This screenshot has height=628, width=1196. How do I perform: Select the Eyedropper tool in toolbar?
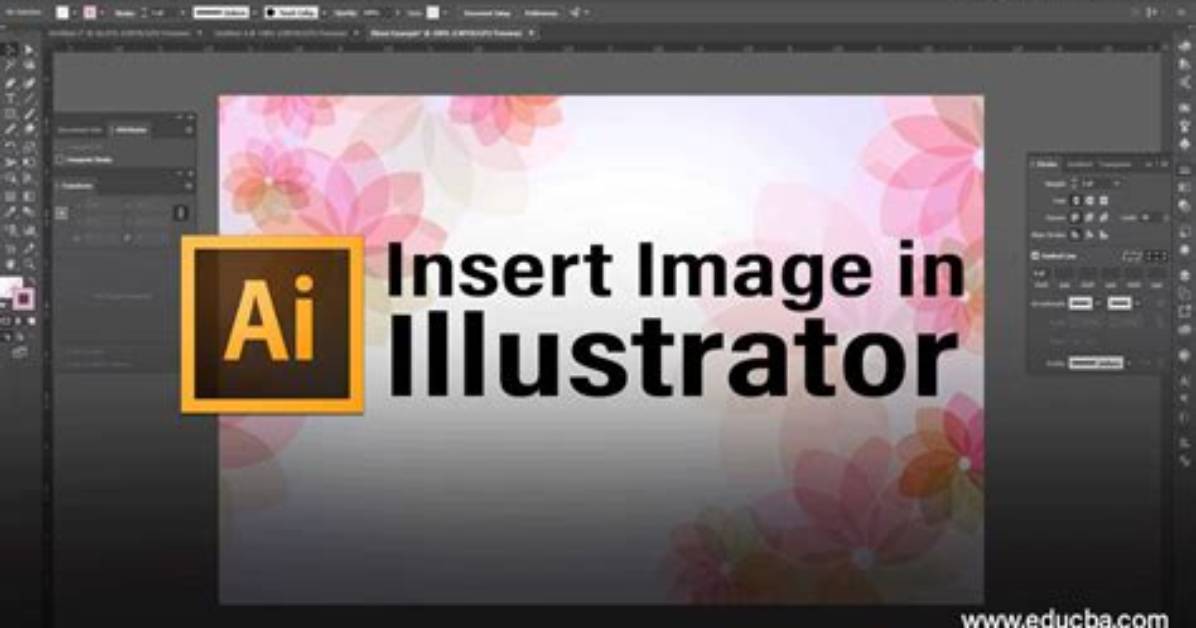[10, 211]
